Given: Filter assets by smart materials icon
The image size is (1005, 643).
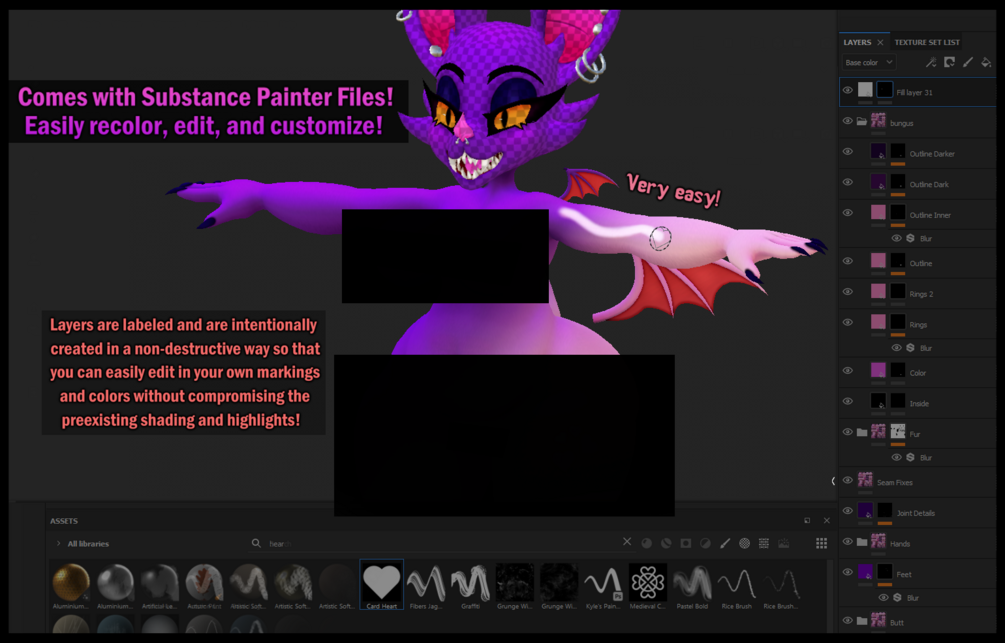Looking at the screenshot, I should pos(666,543).
